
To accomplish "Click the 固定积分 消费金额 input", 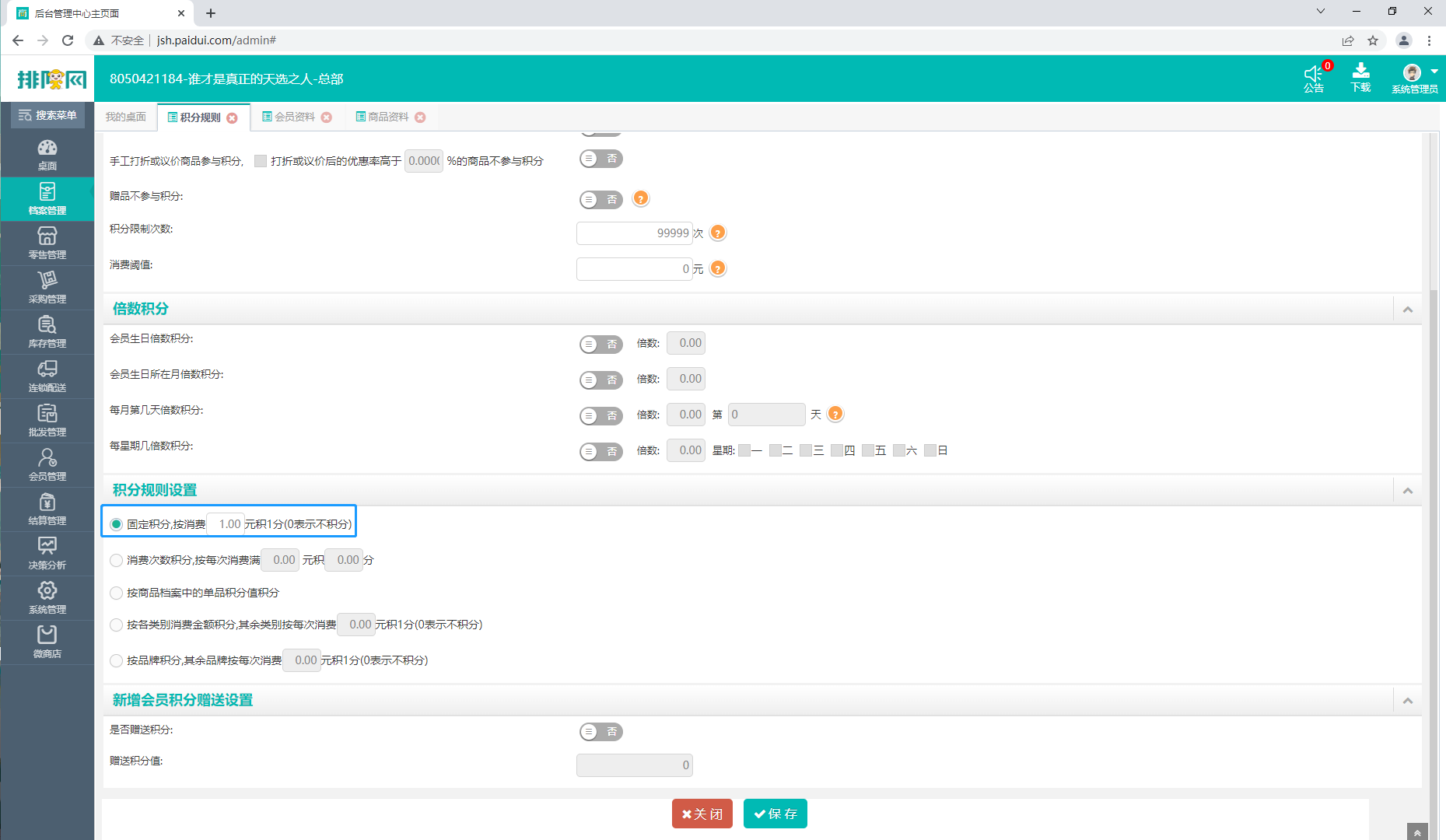I will pyautogui.click(x=226, y=524).
